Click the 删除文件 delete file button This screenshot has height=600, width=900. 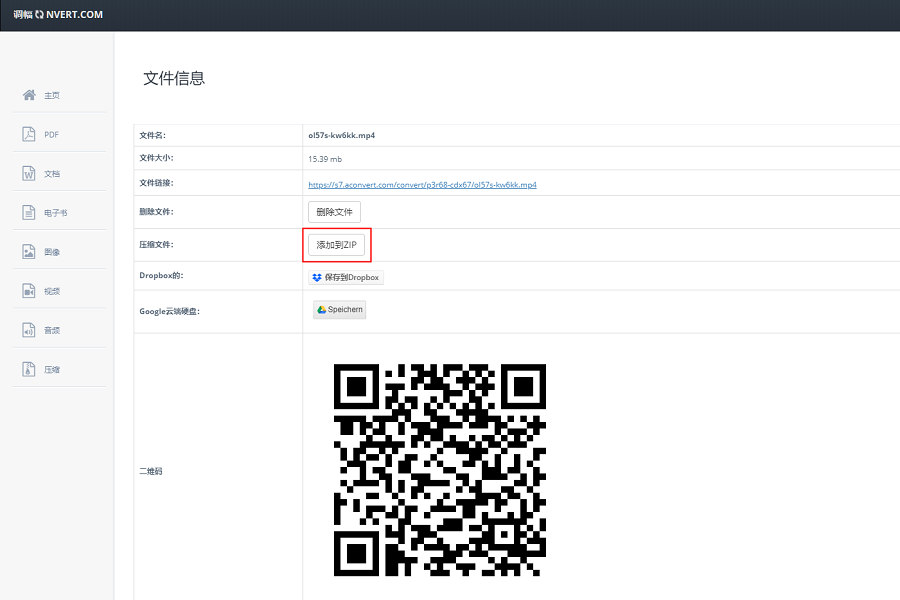pyautogui.click(x=335, y=212)
